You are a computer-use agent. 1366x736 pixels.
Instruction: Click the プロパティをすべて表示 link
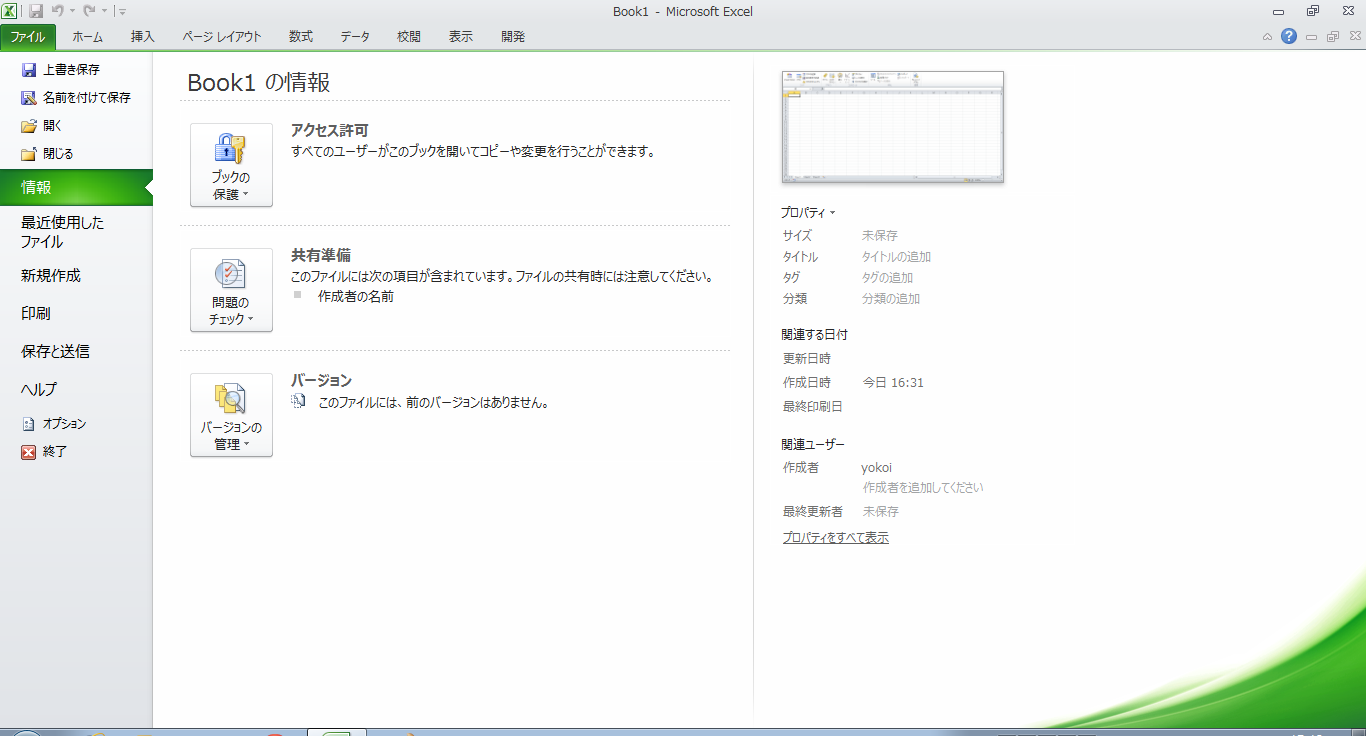(x=835, y=538)
